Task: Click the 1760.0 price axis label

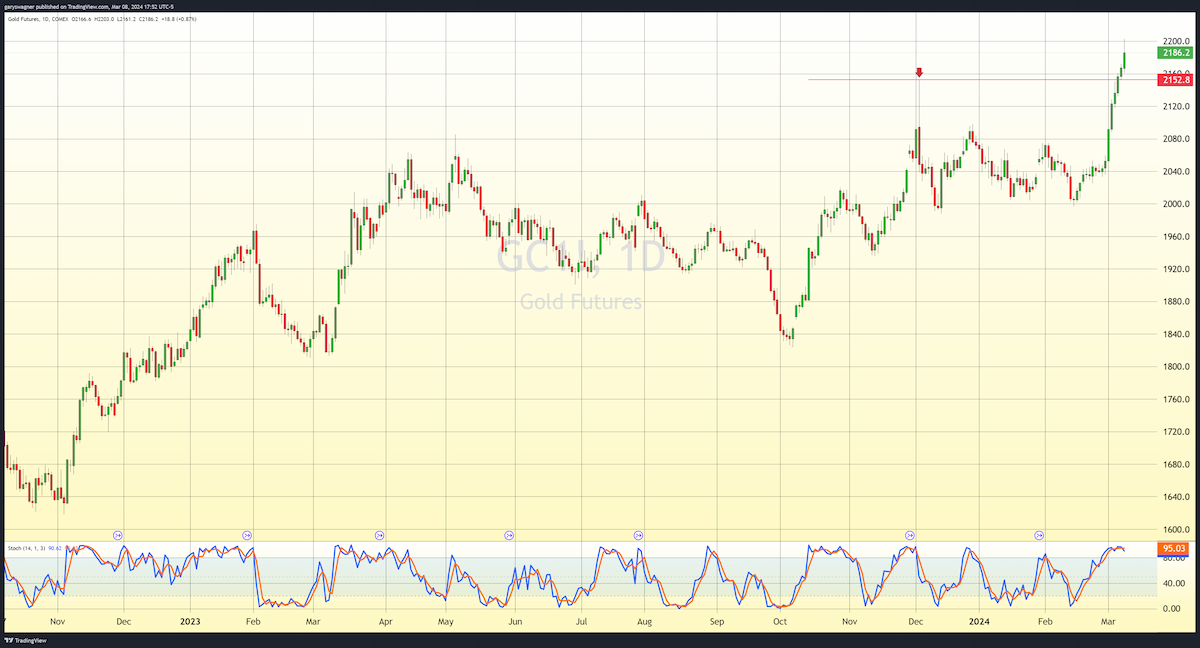Action: (1175, 399)
